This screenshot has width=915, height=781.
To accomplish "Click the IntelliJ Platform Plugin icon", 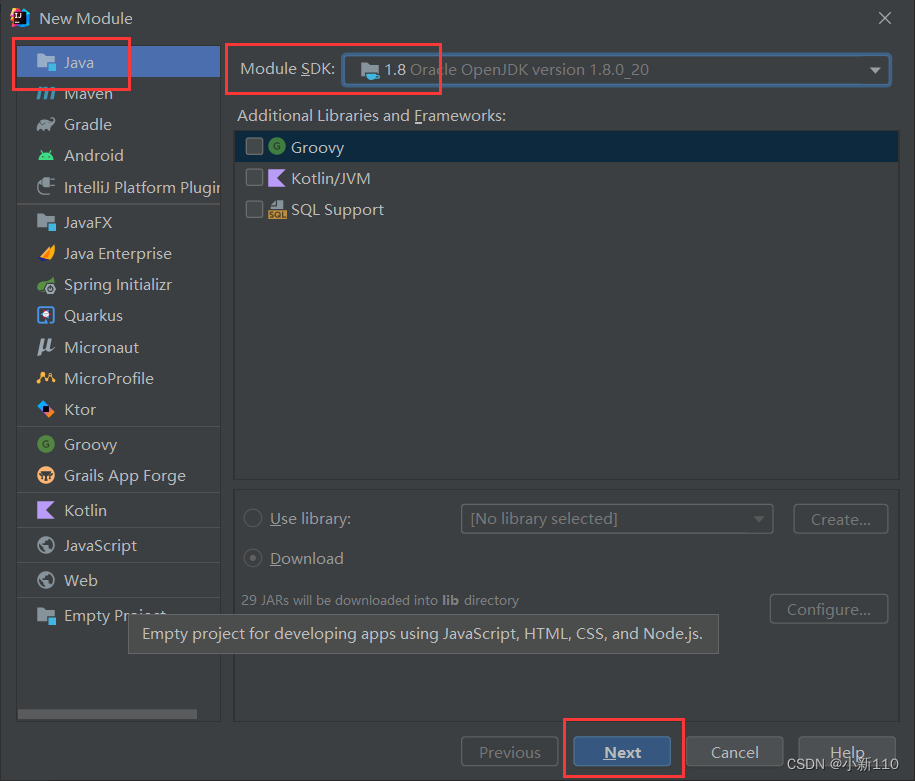I will click(x=46, y=187).
